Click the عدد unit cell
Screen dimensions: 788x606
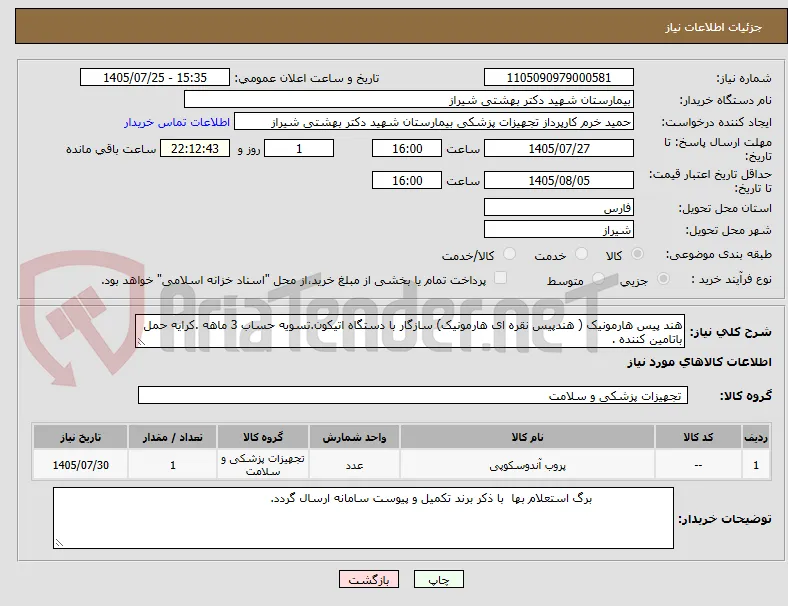(x=354, y=465)
